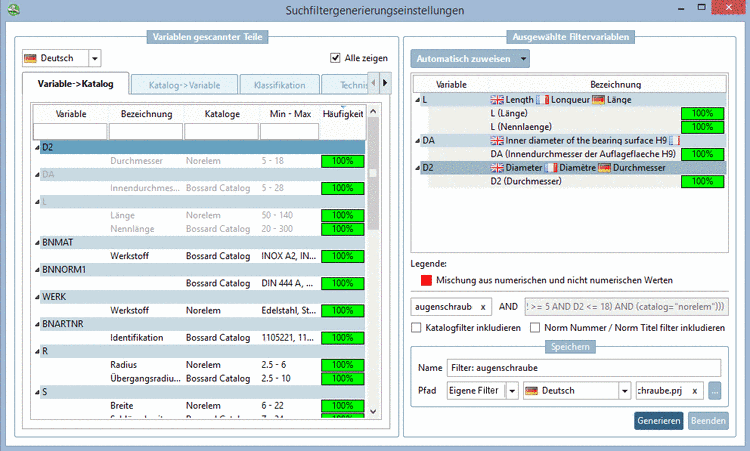Open the partially visible Technis tab
The image size is (750, 451).
[345, 85]
